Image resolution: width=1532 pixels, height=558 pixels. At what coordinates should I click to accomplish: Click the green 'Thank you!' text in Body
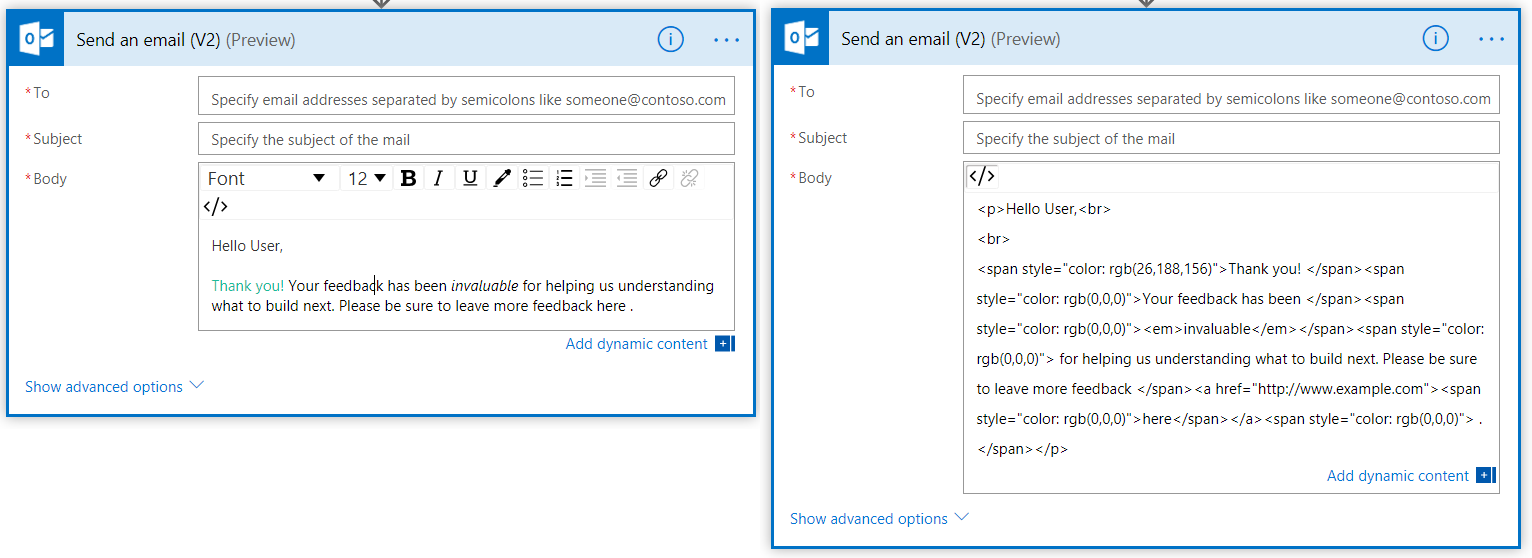click(248, 286)
